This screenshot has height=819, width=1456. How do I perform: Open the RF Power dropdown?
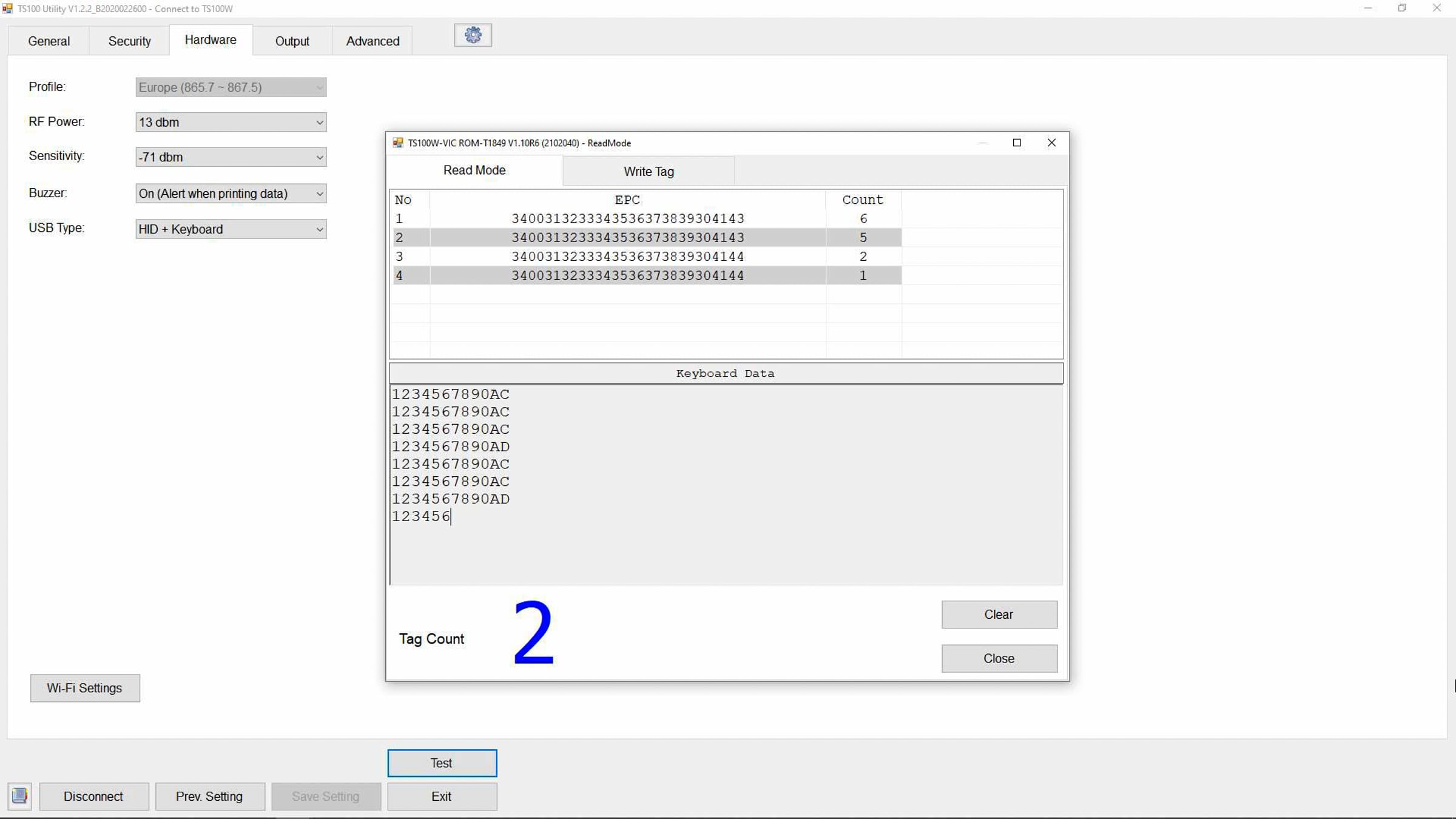[x=231, y=122]
